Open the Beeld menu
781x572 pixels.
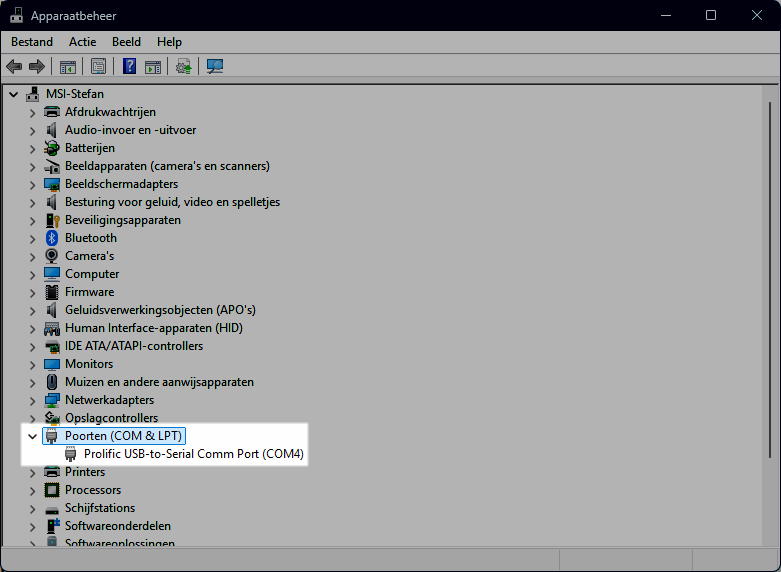tap(126, 42)
